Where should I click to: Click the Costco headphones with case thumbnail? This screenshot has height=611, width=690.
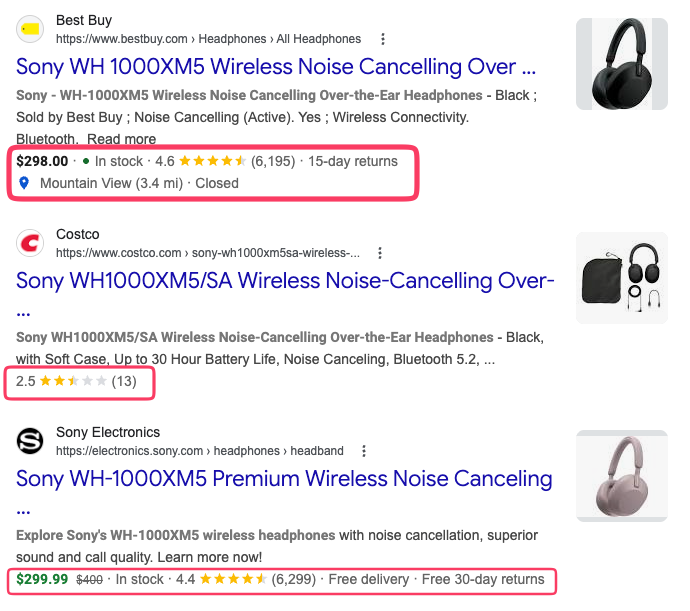click(622, 278)
